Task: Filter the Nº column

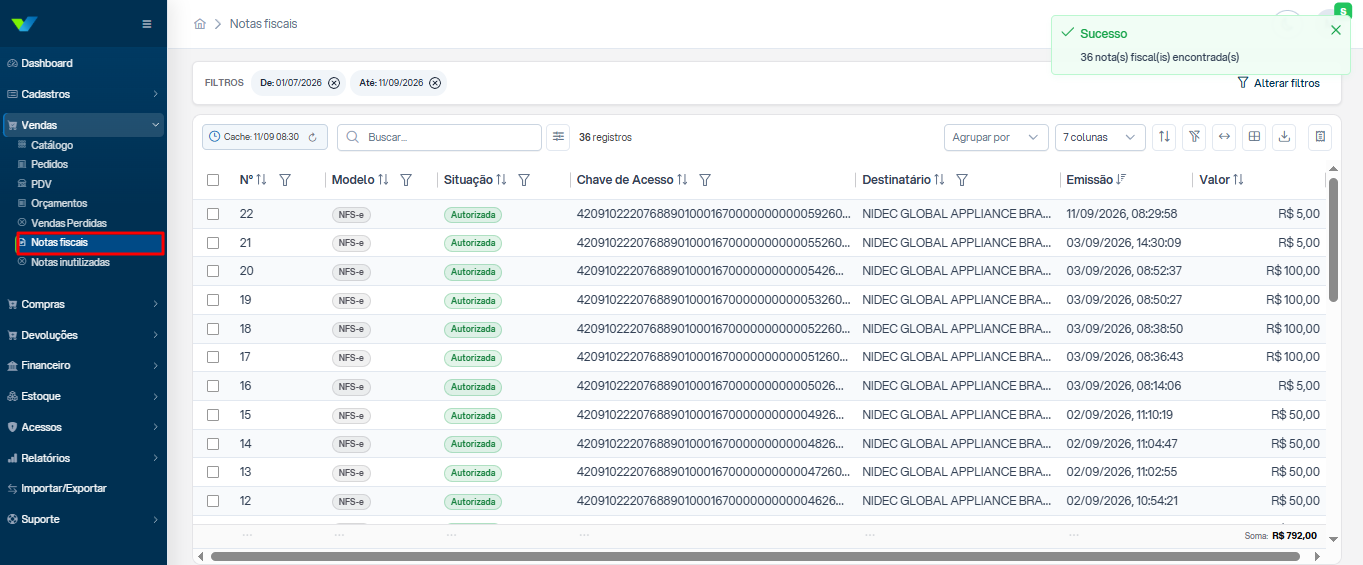Action: coord(285,180)
